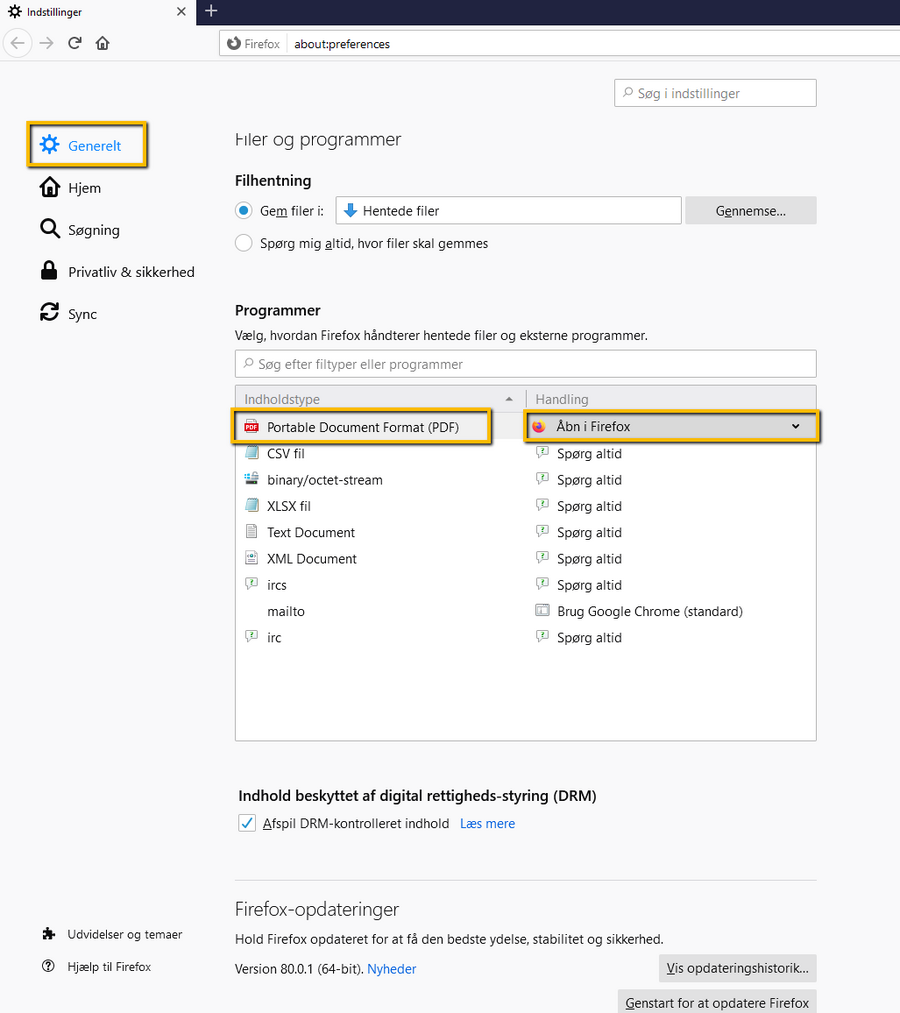Screen dimensions: 900x1013
Task: Go back one page
Action: point(17,44)
